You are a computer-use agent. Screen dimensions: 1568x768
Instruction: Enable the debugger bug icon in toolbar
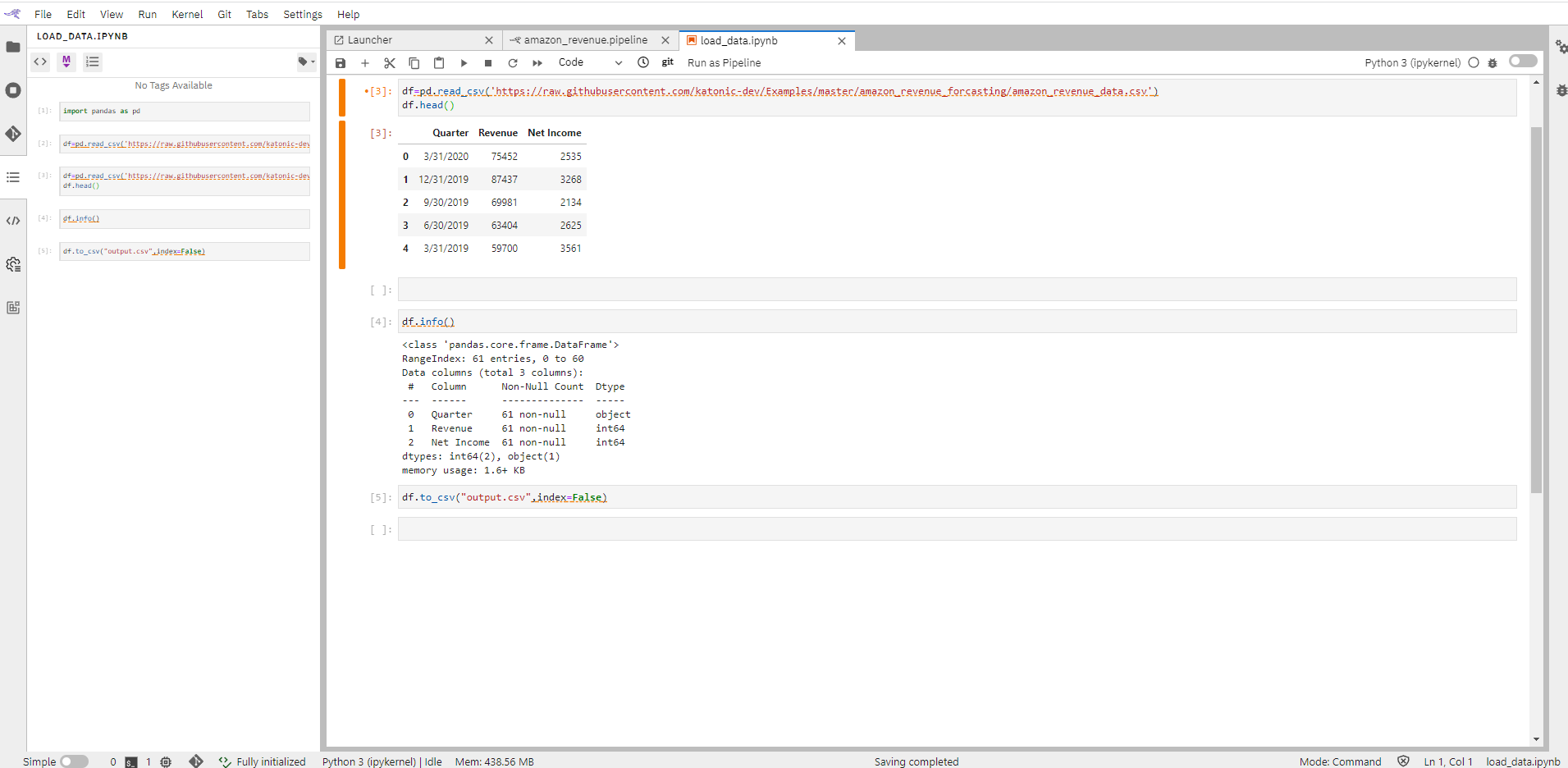[1493, 63]
